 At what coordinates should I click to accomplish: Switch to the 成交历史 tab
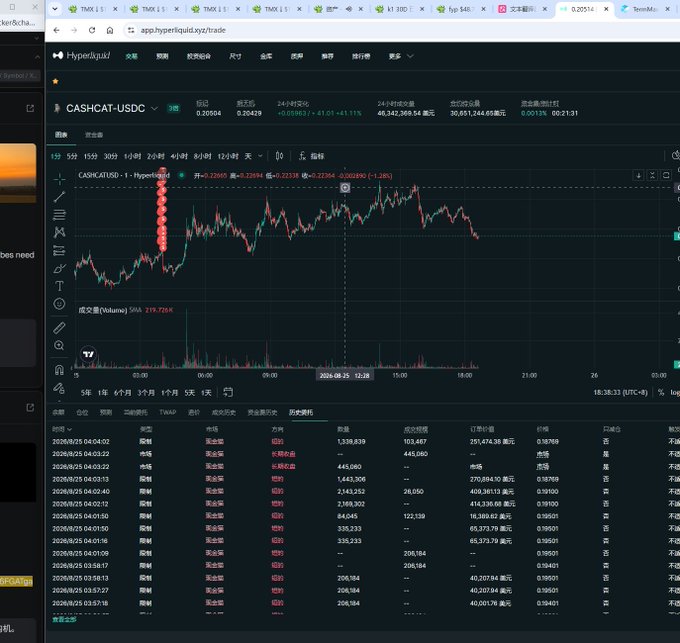[223, 412]
